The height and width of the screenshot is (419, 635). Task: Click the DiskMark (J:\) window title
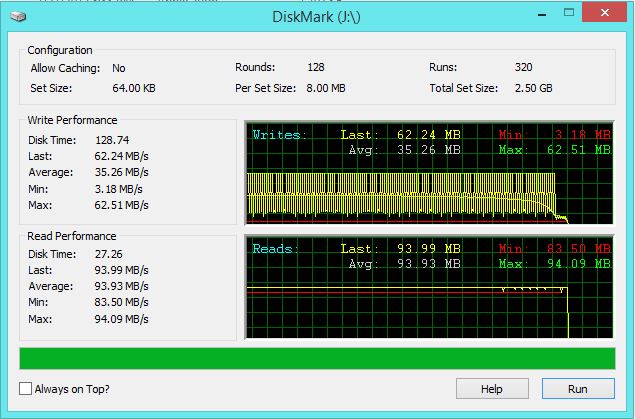316,17
